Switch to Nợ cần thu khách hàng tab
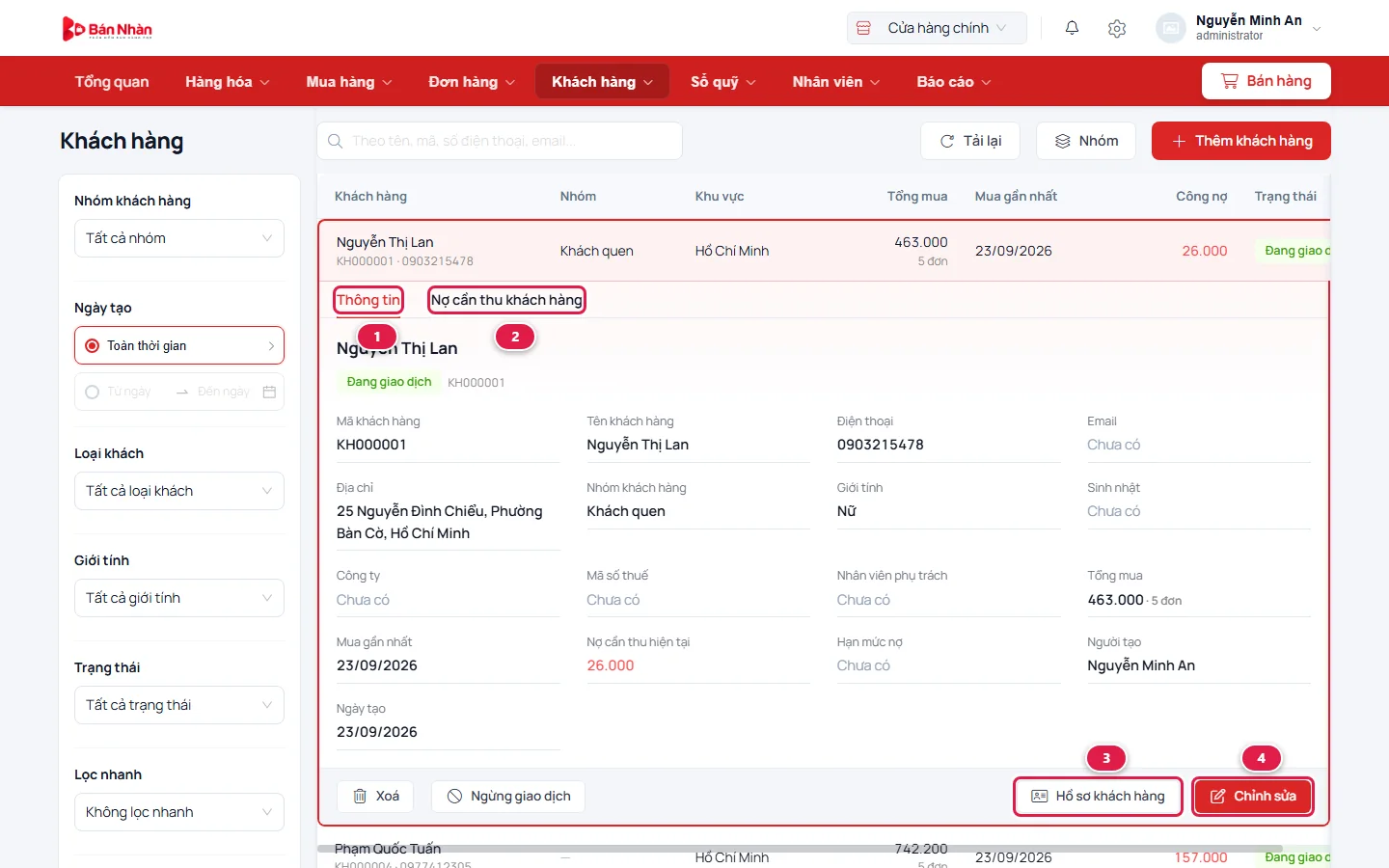The image size is (1389, 868). [x=506, y=300]
